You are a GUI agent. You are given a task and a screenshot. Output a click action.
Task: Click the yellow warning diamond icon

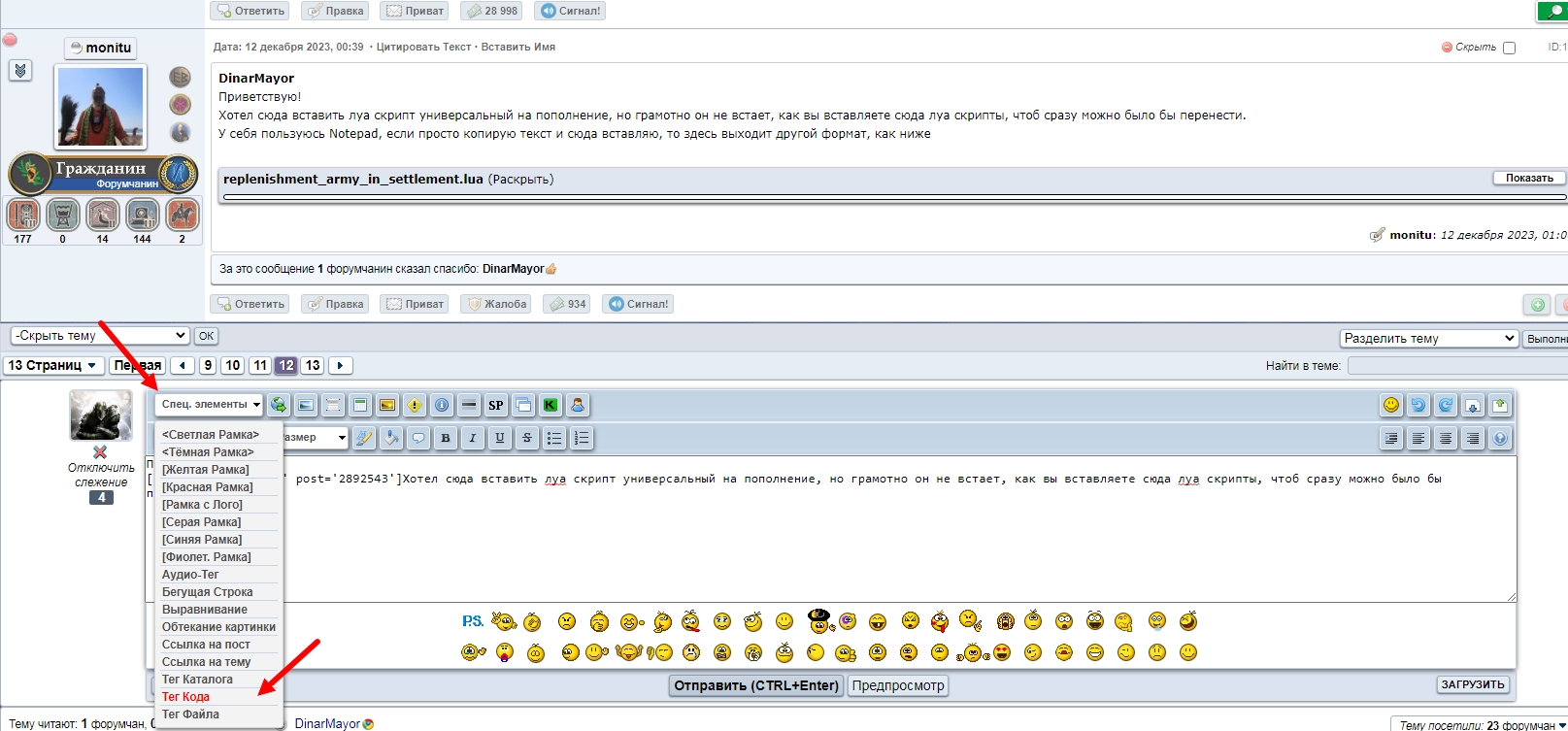pyautogui.click(x=415, y=405)
